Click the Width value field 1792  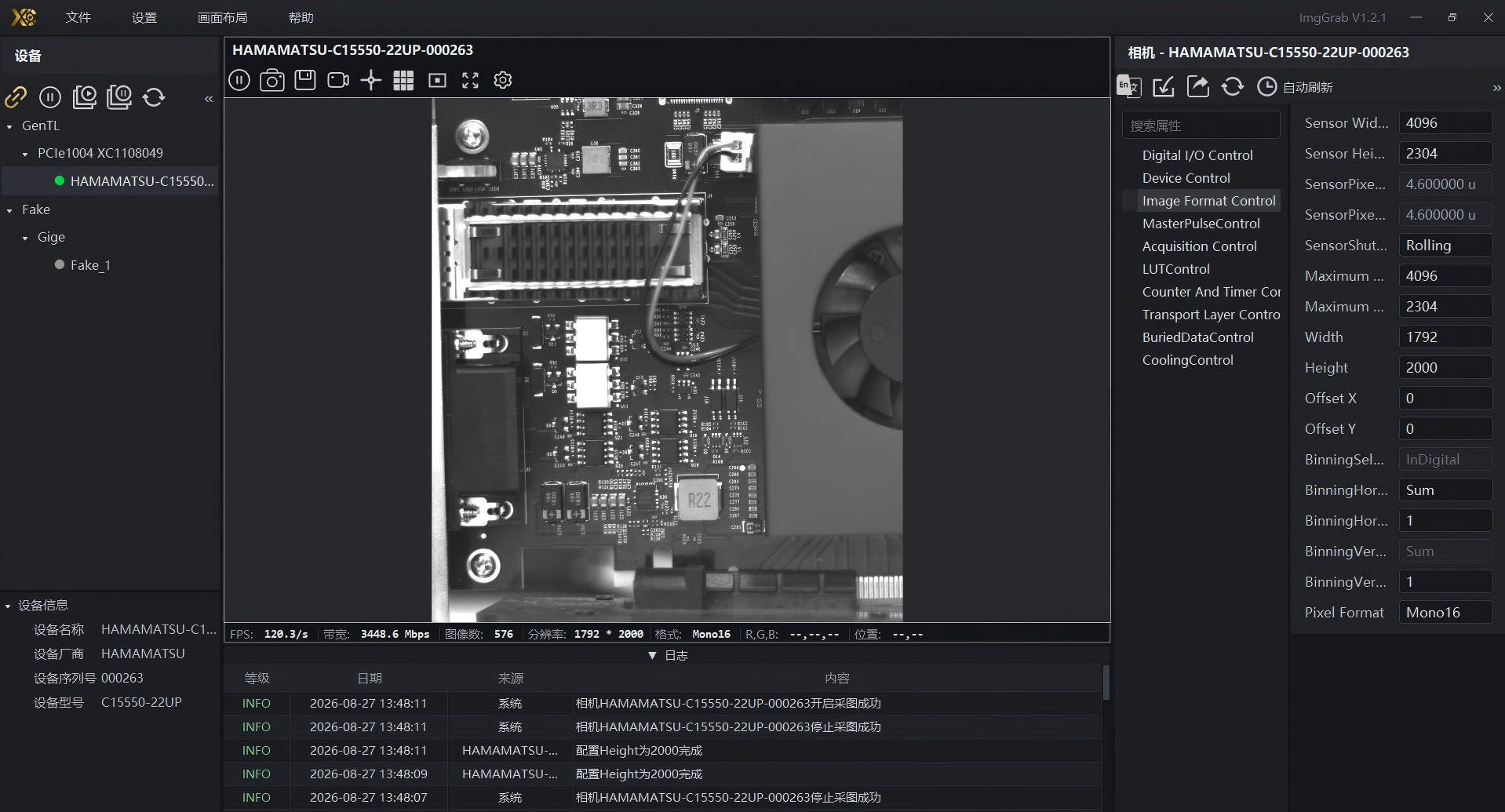pos(1445,337)
